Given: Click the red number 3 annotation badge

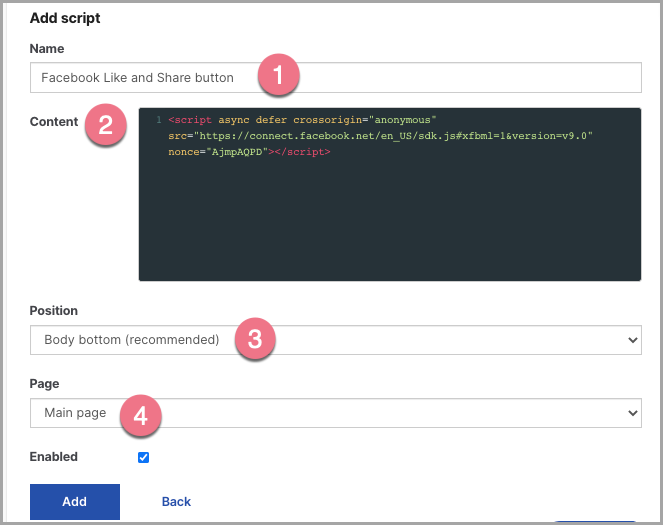Looking at the screenshot, I should [x=255, y=339].
